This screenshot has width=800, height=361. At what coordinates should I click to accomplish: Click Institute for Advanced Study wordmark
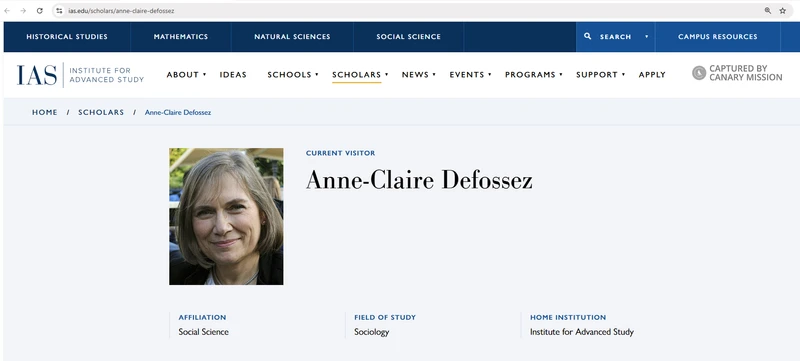(107, 75)
